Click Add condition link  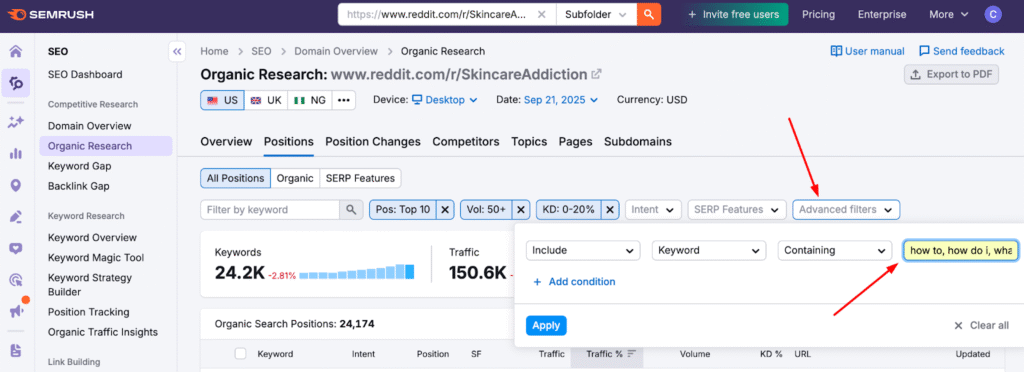click(x=574, y=282)
